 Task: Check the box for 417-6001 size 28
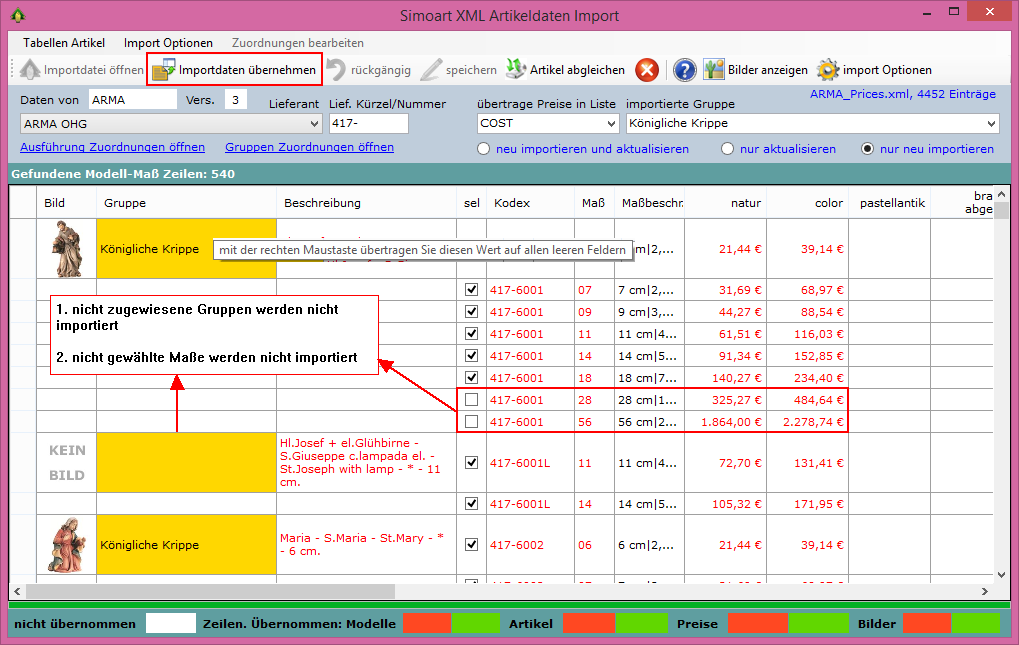coord(472,400)
